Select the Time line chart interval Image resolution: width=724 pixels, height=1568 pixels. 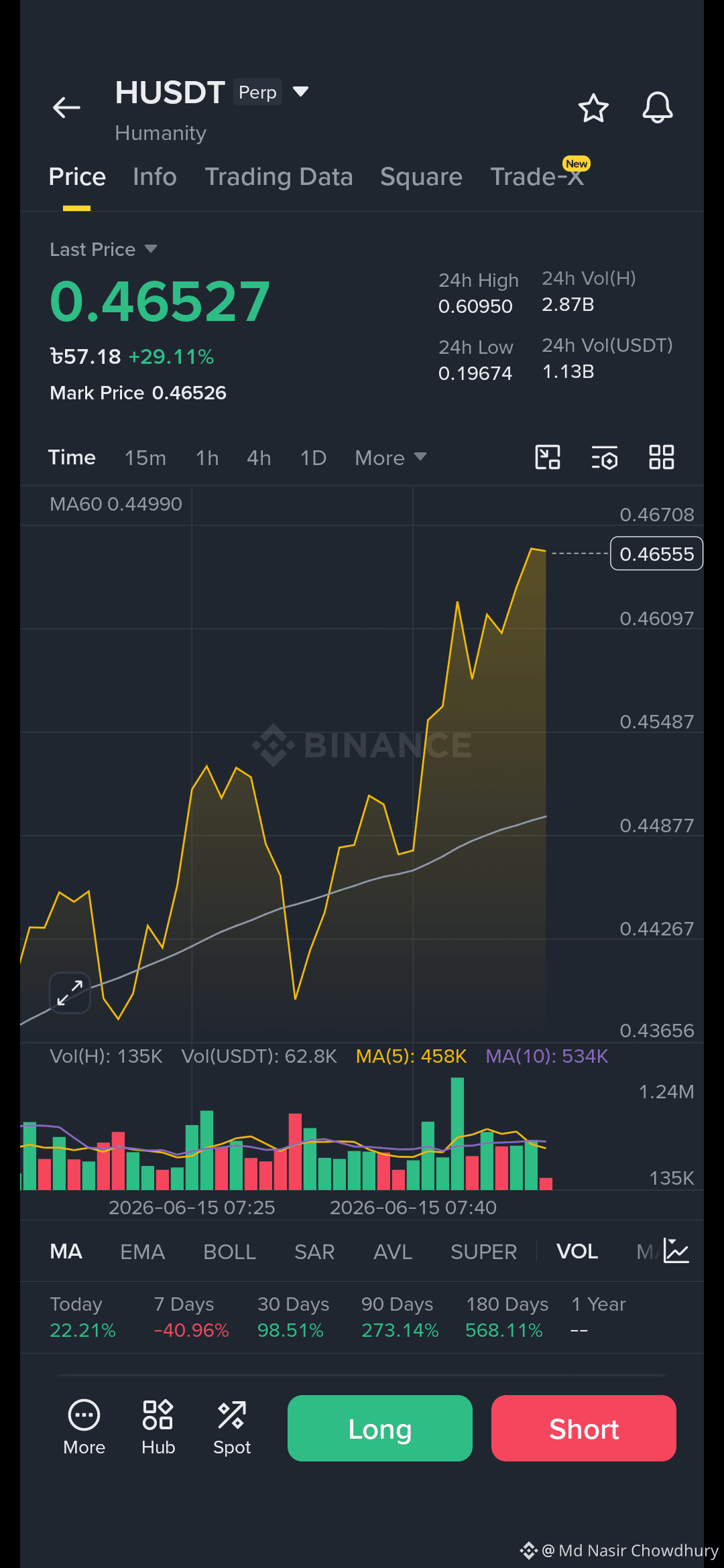coord(72,458)
